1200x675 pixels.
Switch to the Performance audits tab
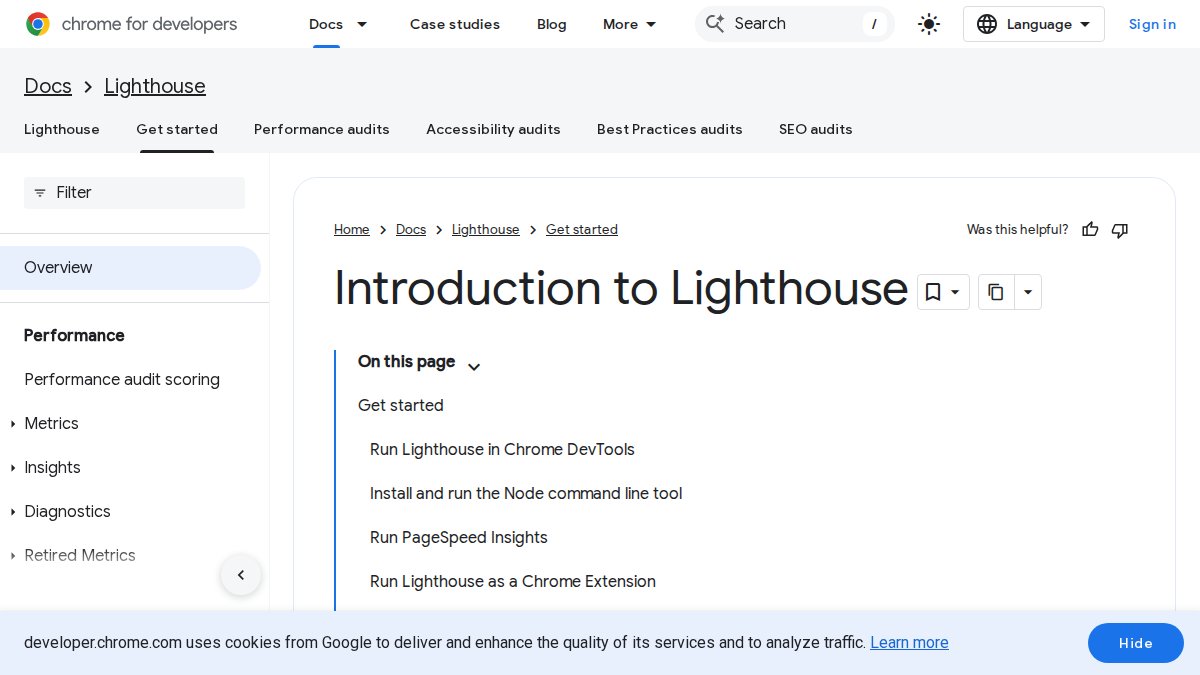click(321, 129)
